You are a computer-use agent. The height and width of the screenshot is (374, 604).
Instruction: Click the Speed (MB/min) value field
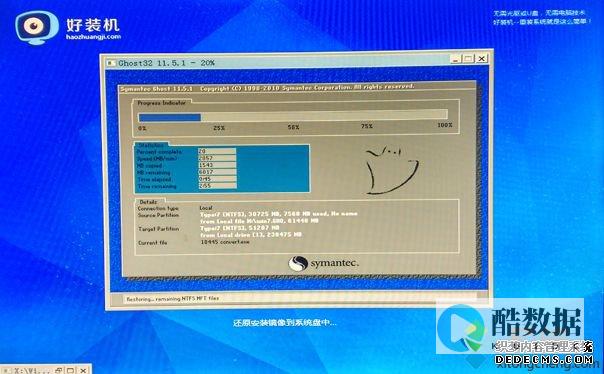pyautogui.click(x=217, y=158)
